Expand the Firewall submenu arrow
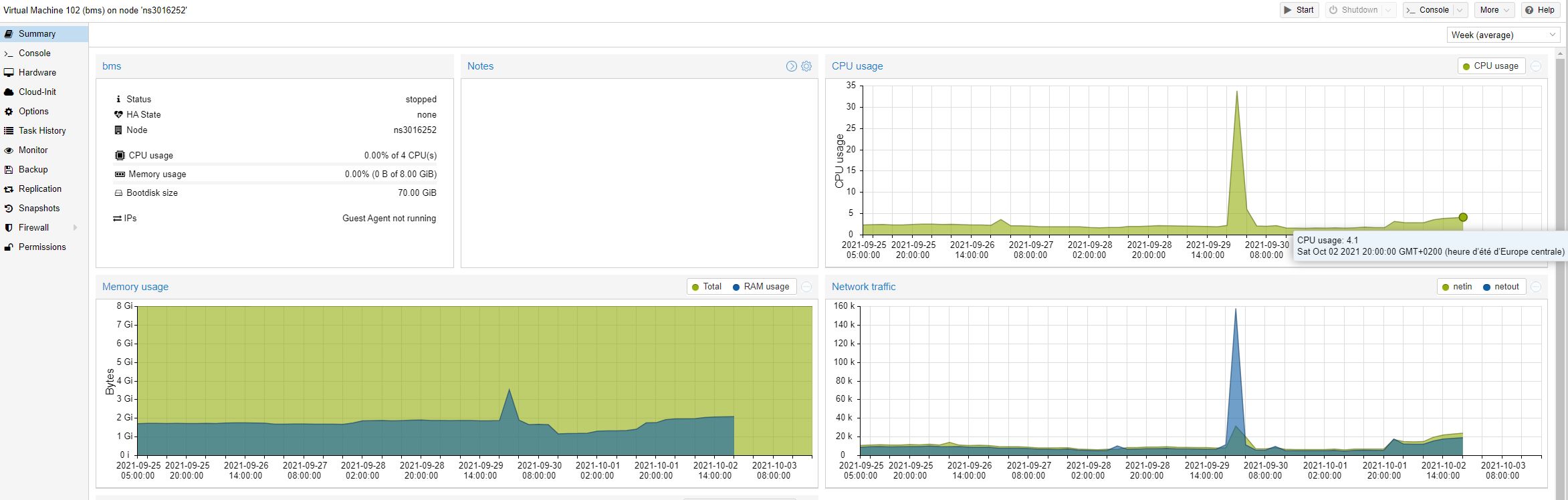The height and width of the screenshot is (500, 1568). [x=75, y=228]
